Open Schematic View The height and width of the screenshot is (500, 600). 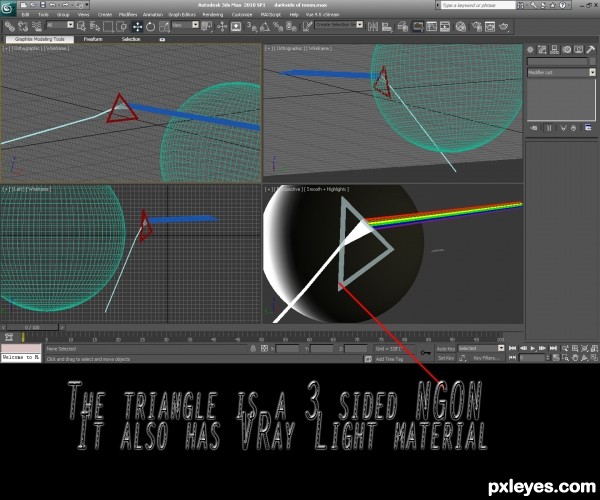pyautogui.click(x=445, y=26)
